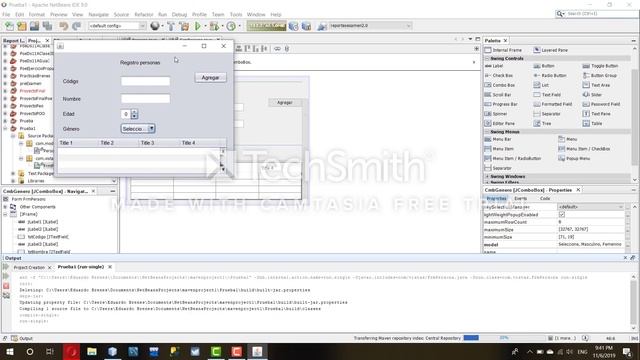
Task: Select the Text Field palette component
Action: pos(547,95)
